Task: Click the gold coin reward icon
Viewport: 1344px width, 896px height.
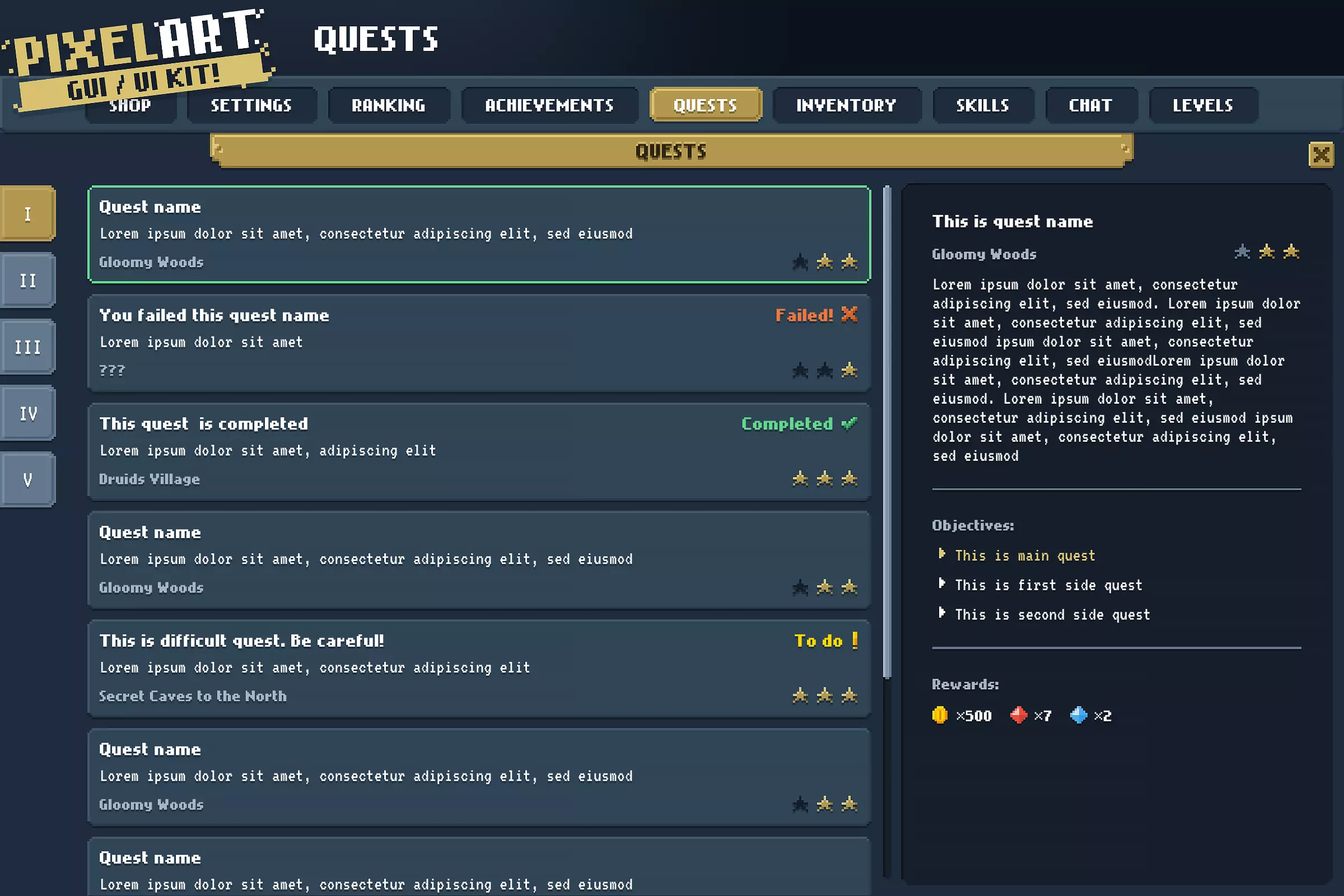Action: 940,715
